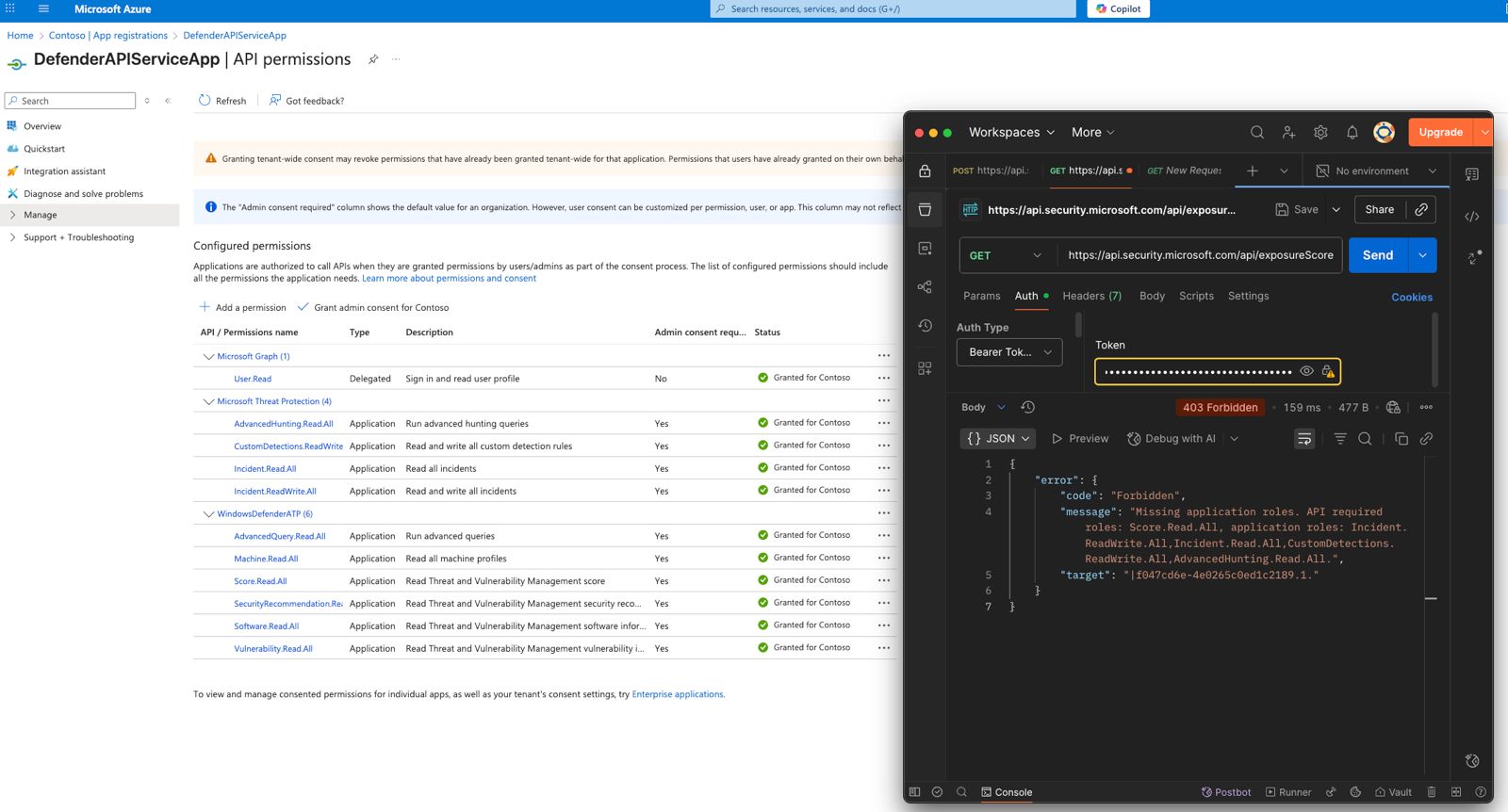
Task: Click the blue Send button
Action: coord(1377,255)
